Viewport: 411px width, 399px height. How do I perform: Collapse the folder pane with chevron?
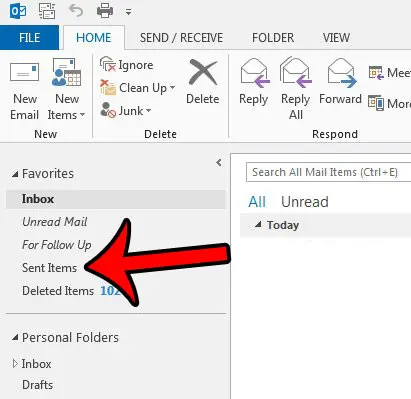coord(219,163)
